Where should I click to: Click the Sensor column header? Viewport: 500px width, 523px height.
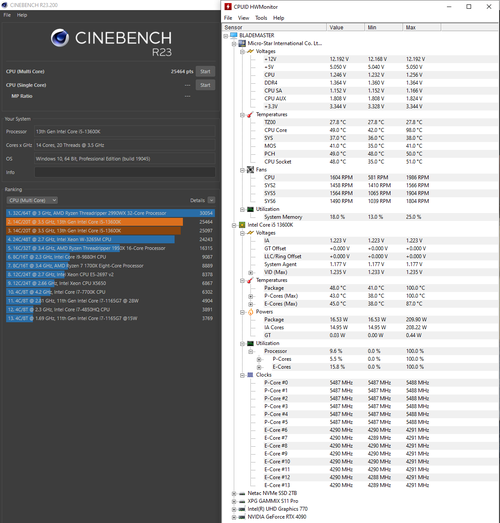[275, 27]
